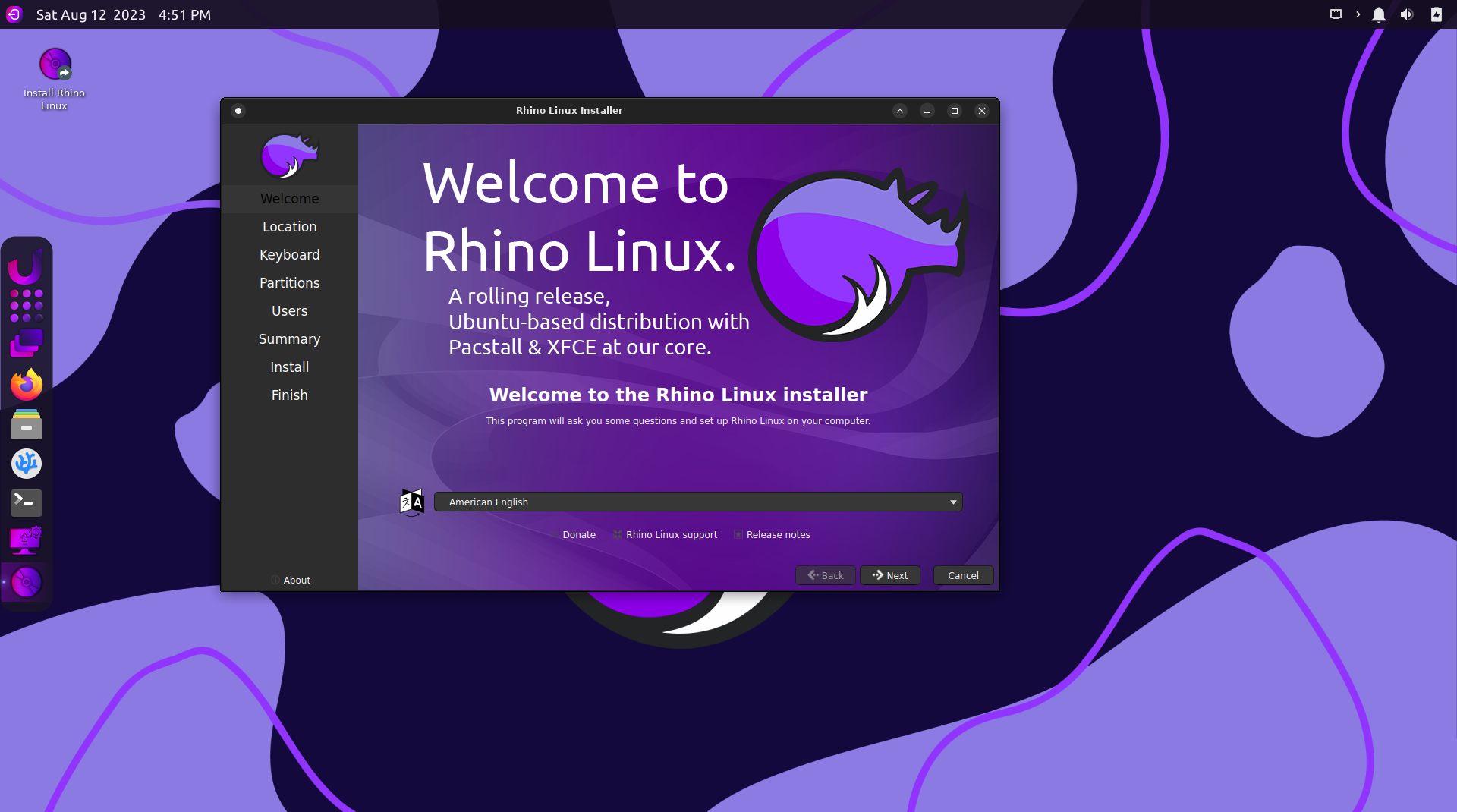Select the Install step in the sidebar
This screenshot has width=1457, height=812.
[x=289, y=367]
